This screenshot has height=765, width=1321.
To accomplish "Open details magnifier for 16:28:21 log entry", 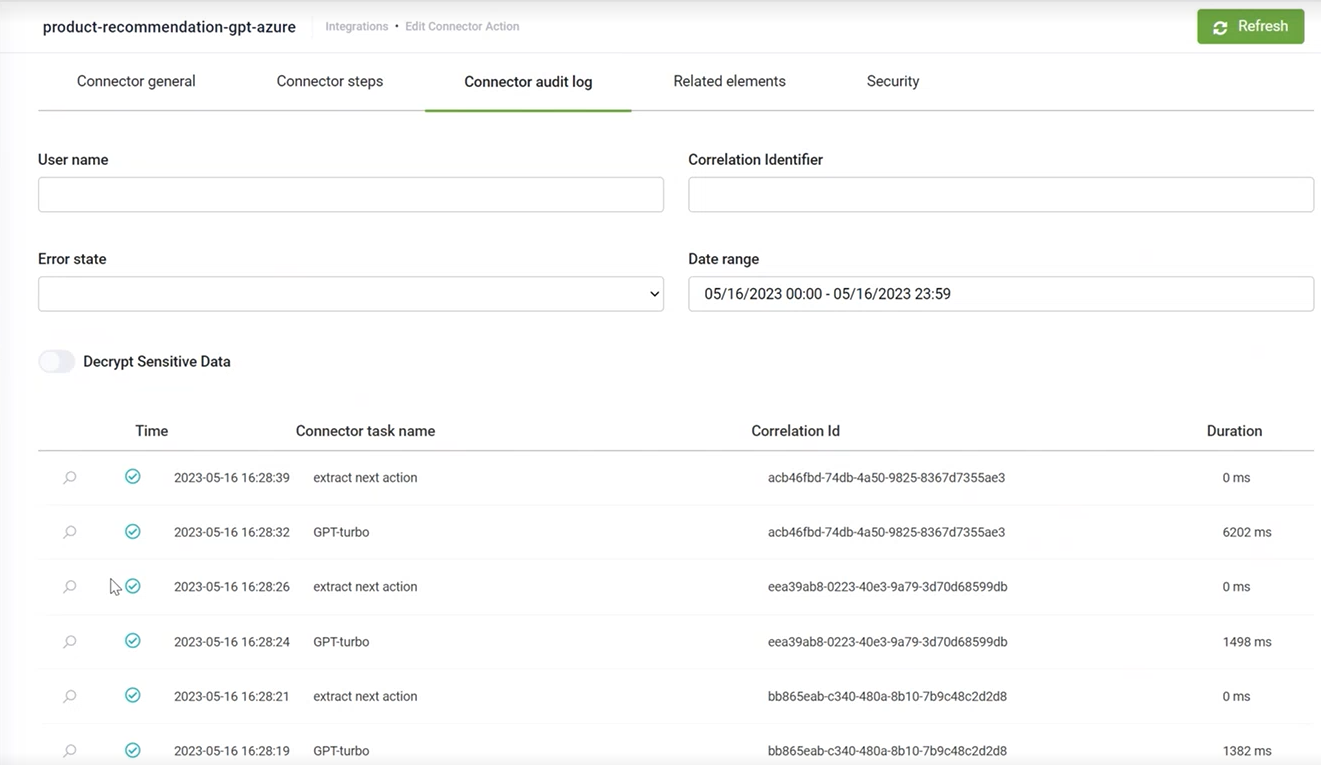I will (x=70, y=696).
